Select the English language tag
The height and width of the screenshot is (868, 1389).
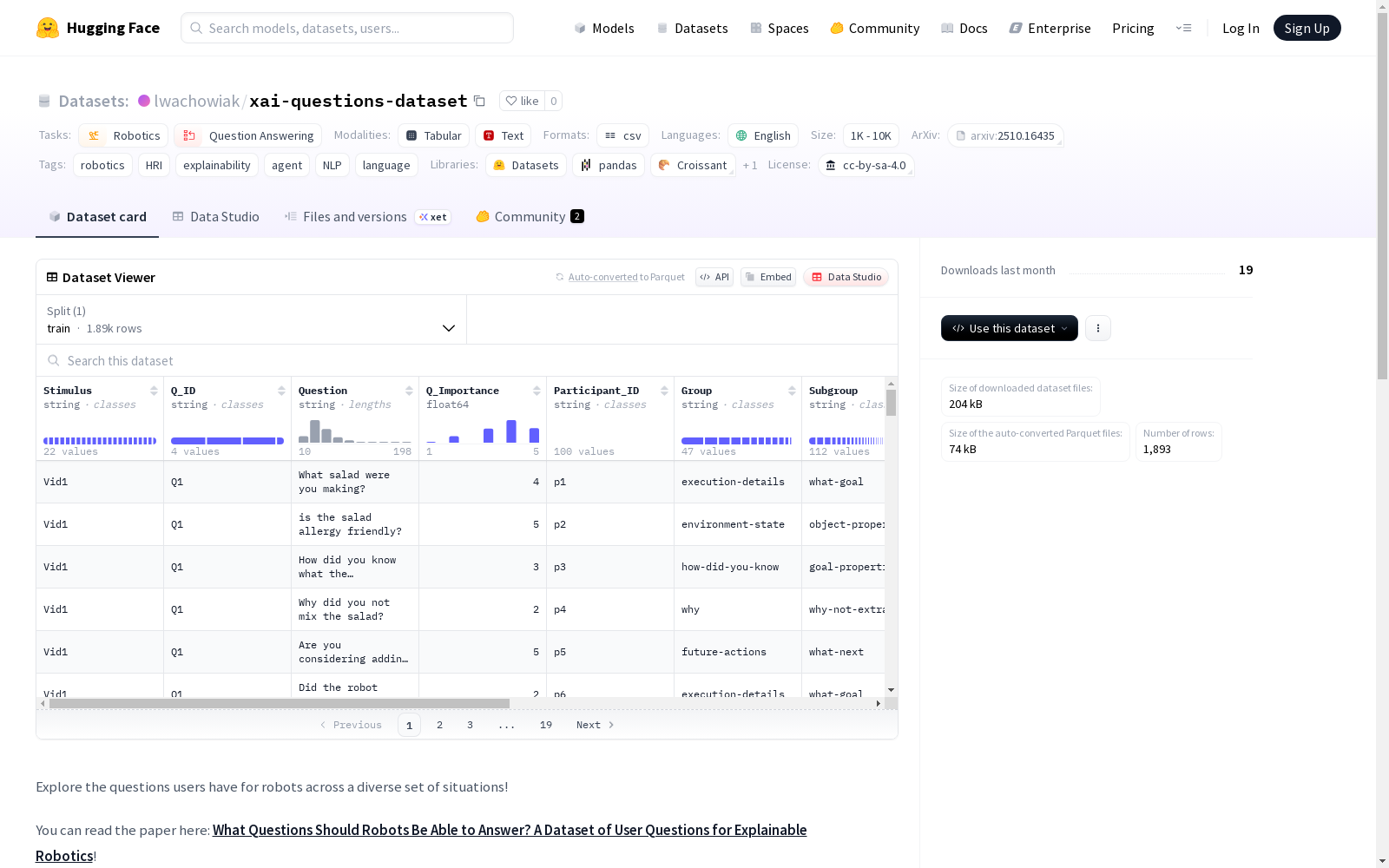(x=763, y=135)
